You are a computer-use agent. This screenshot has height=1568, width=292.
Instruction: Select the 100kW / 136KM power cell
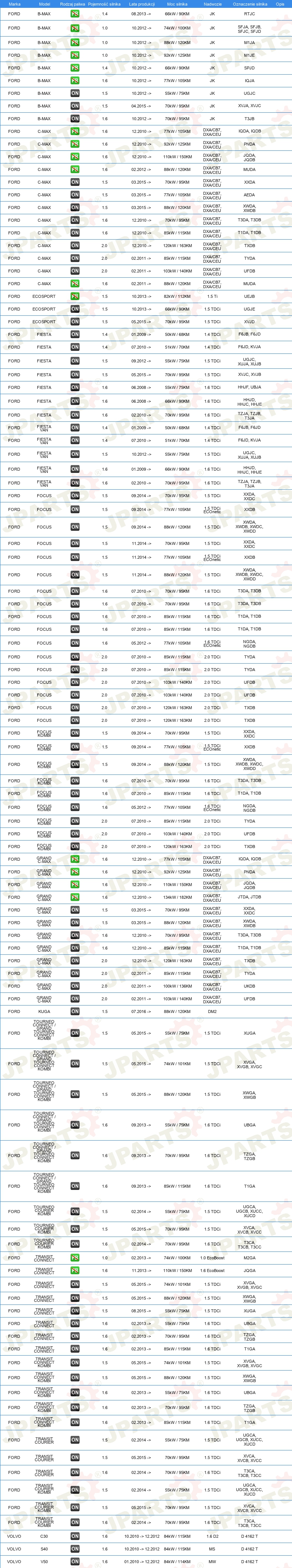pos(177,986)
